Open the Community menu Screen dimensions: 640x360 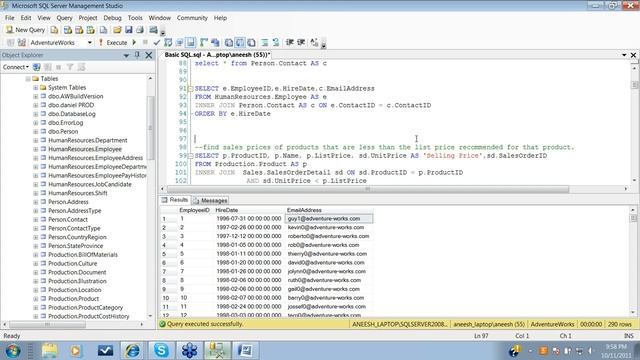tap(192, 18)
